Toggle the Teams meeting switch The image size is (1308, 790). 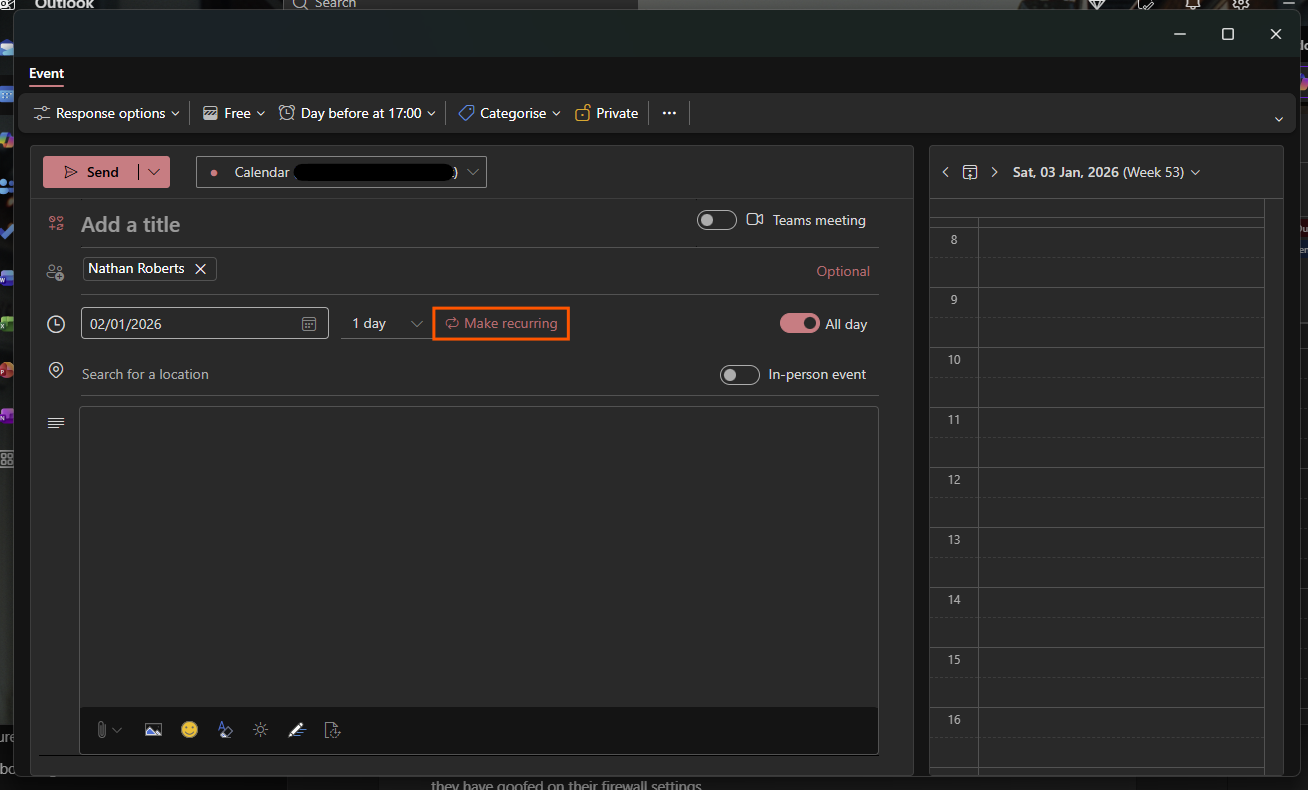click(x=717, y=220)
